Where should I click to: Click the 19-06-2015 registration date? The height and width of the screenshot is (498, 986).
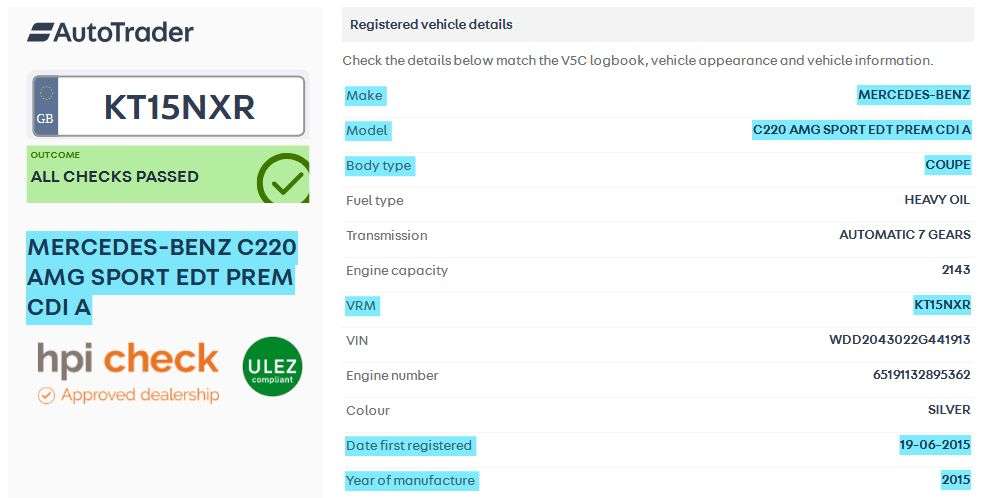coord(934,445)
